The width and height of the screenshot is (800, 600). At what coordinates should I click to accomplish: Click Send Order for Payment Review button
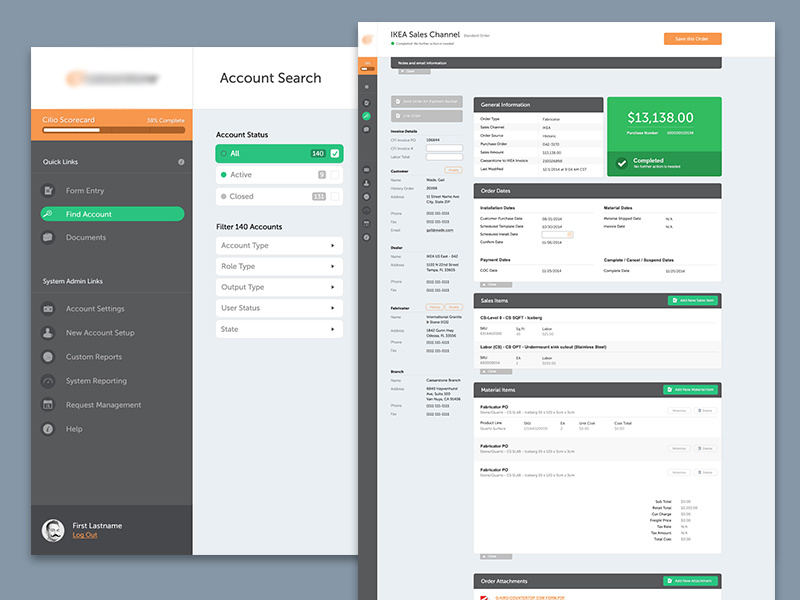(427, 102)
